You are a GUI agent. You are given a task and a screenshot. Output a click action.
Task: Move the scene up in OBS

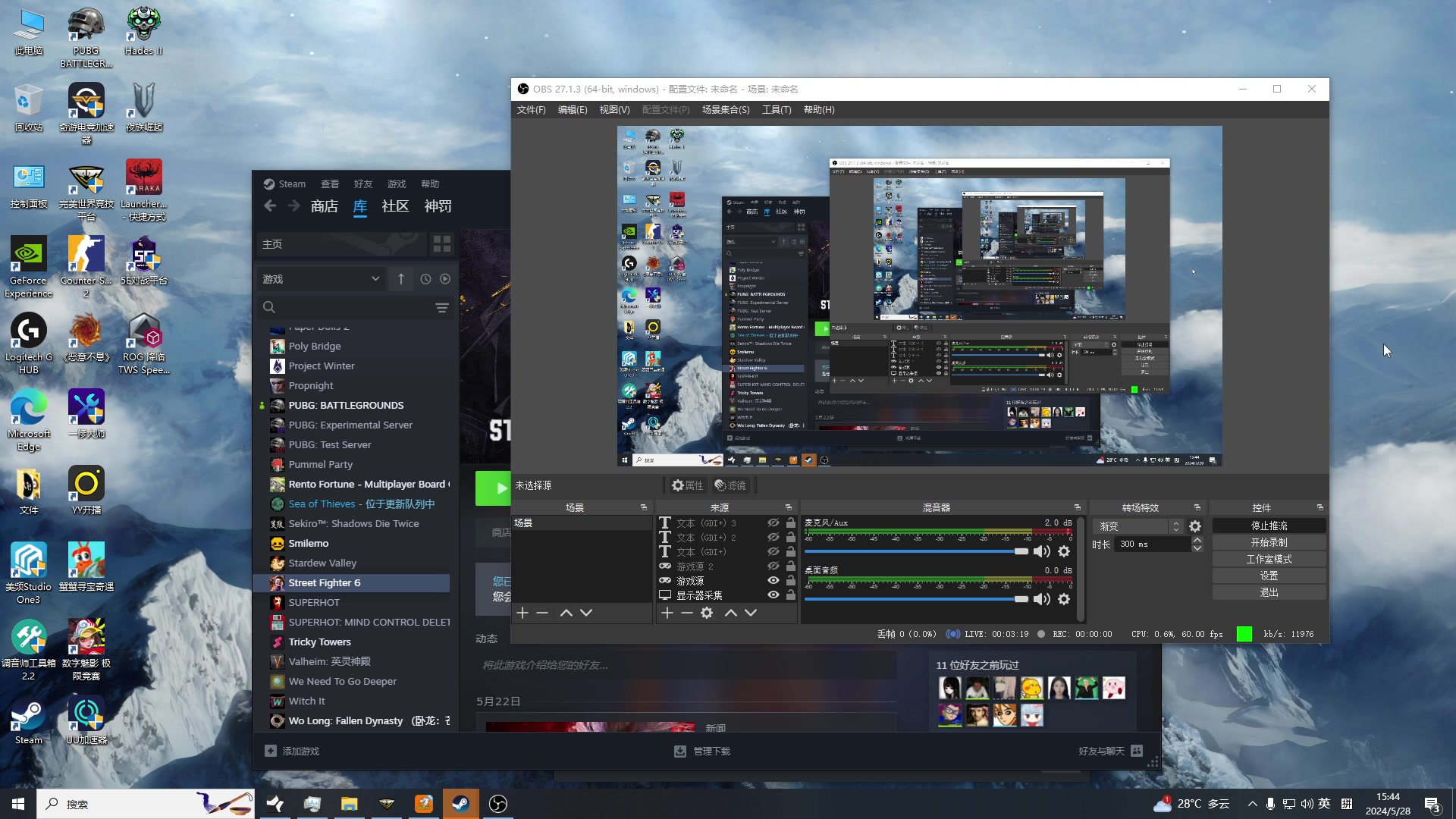point(566,613)
